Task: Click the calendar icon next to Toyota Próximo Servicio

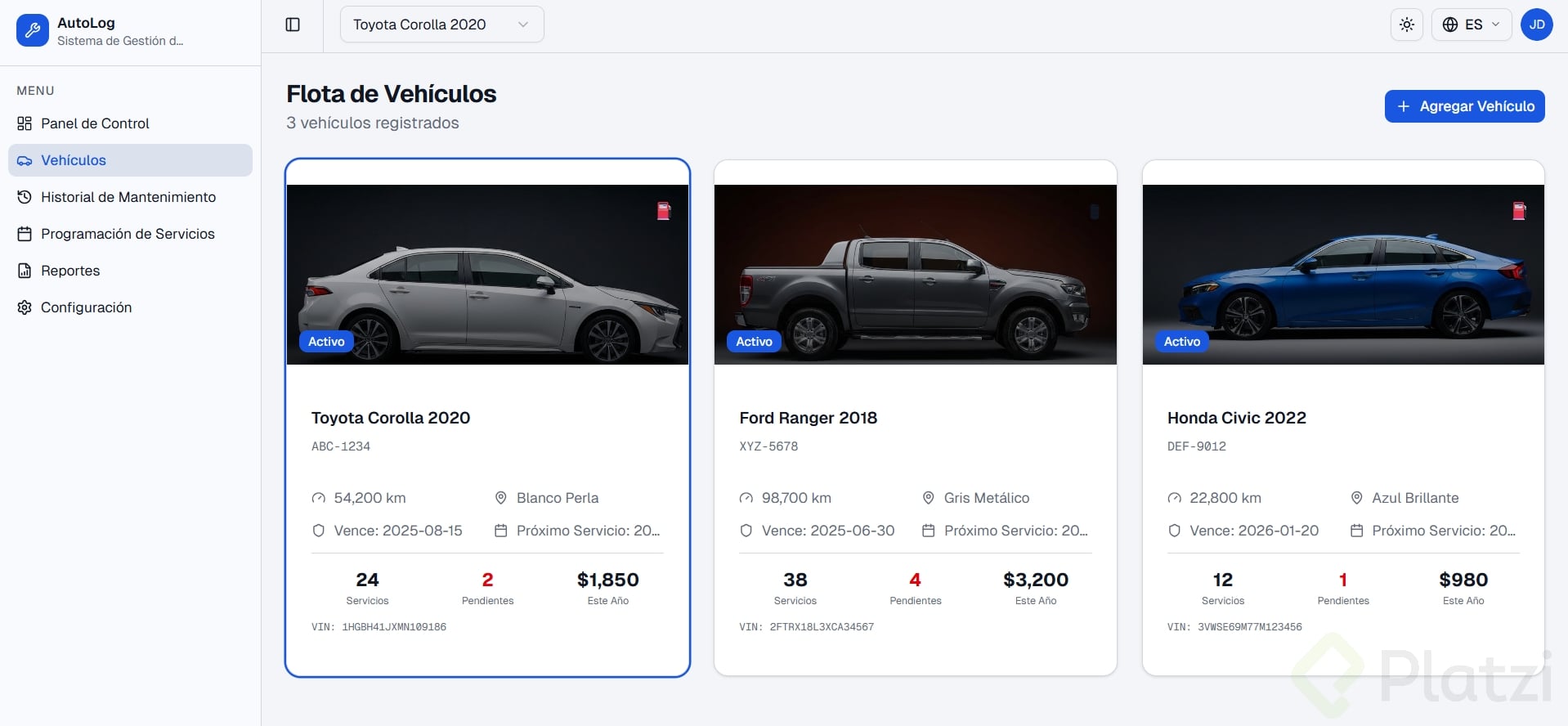Action: (x=501, y=531)
